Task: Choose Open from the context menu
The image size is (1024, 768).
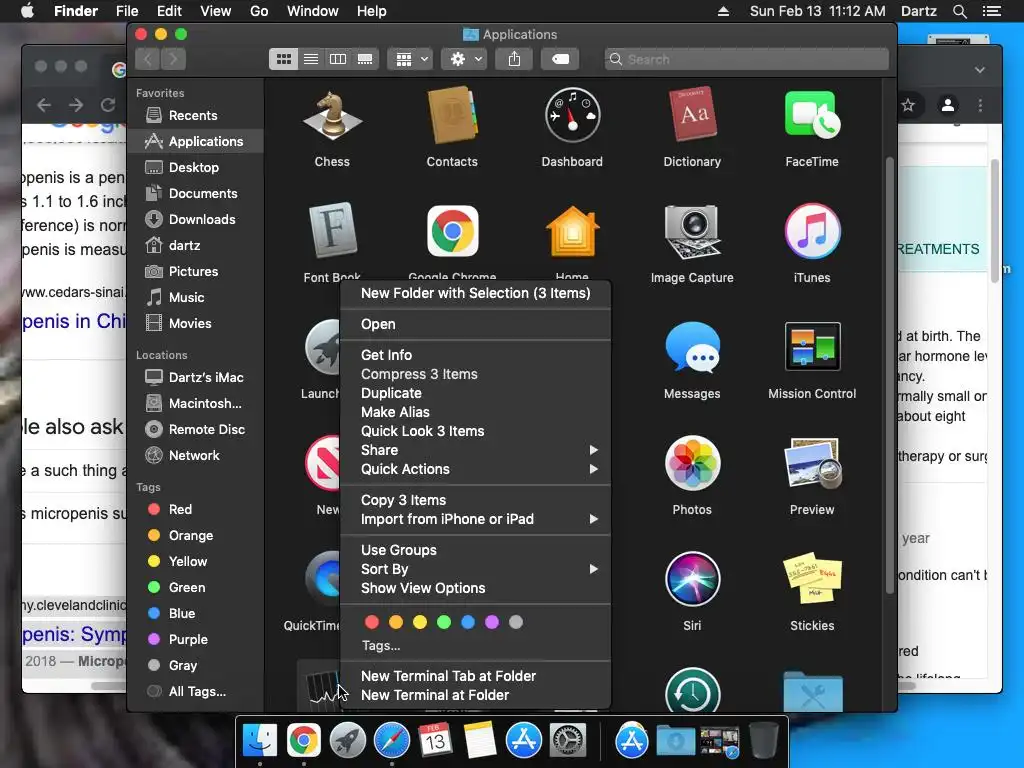Action: tap(475, 324)
